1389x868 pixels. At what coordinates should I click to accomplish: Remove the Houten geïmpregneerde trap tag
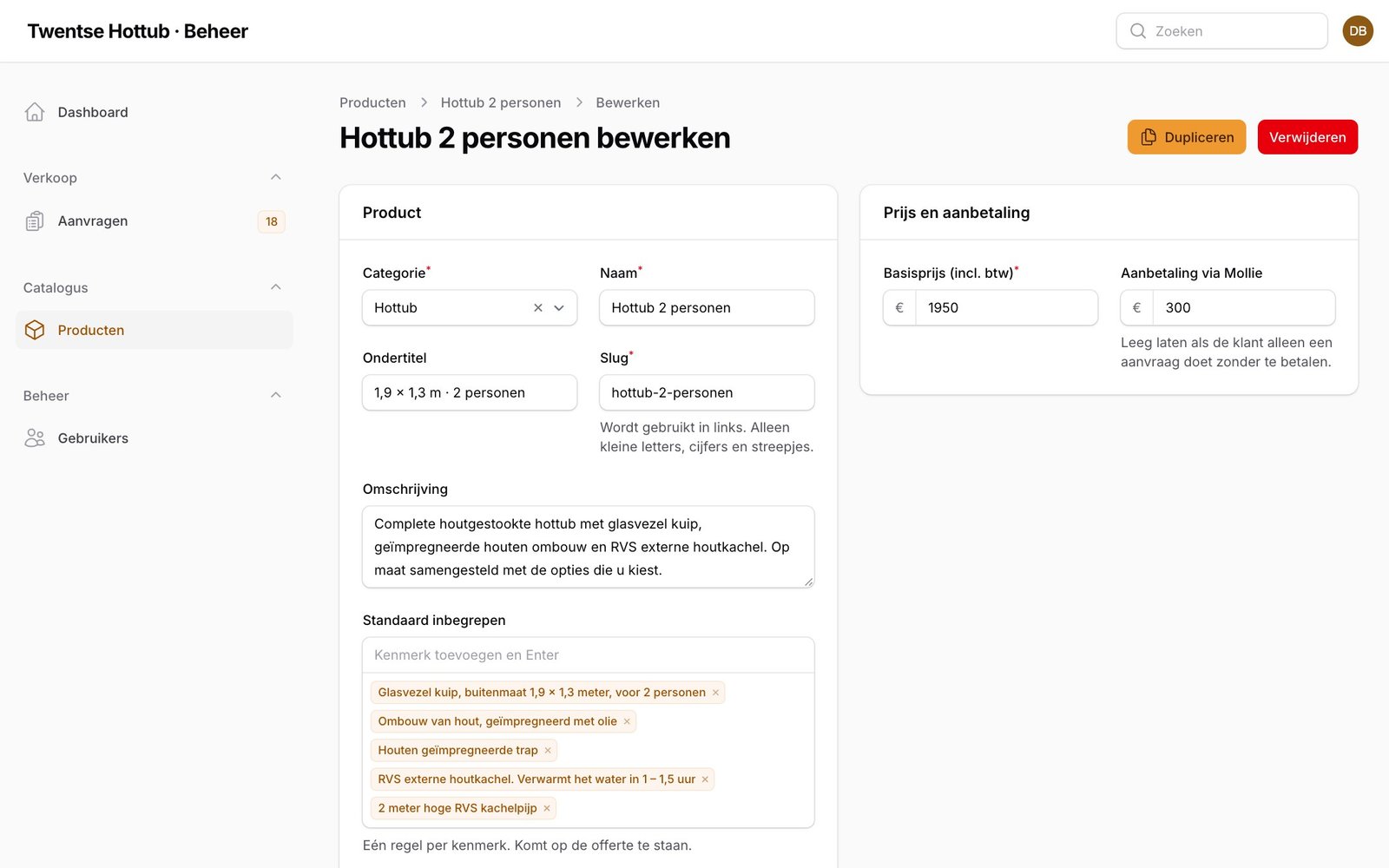548,750
